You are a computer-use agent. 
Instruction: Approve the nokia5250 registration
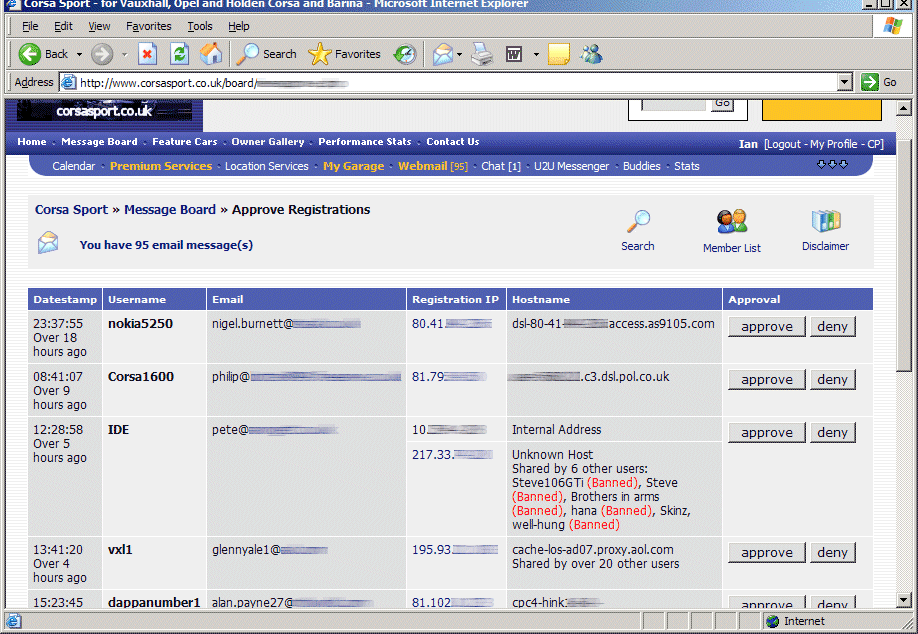point(766,327)
